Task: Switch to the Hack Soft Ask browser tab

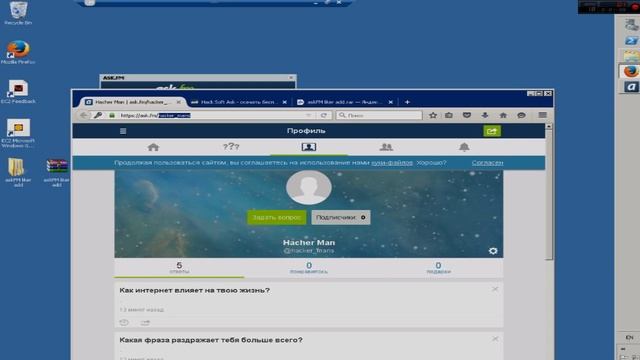Action: click(x=238, y=102)
